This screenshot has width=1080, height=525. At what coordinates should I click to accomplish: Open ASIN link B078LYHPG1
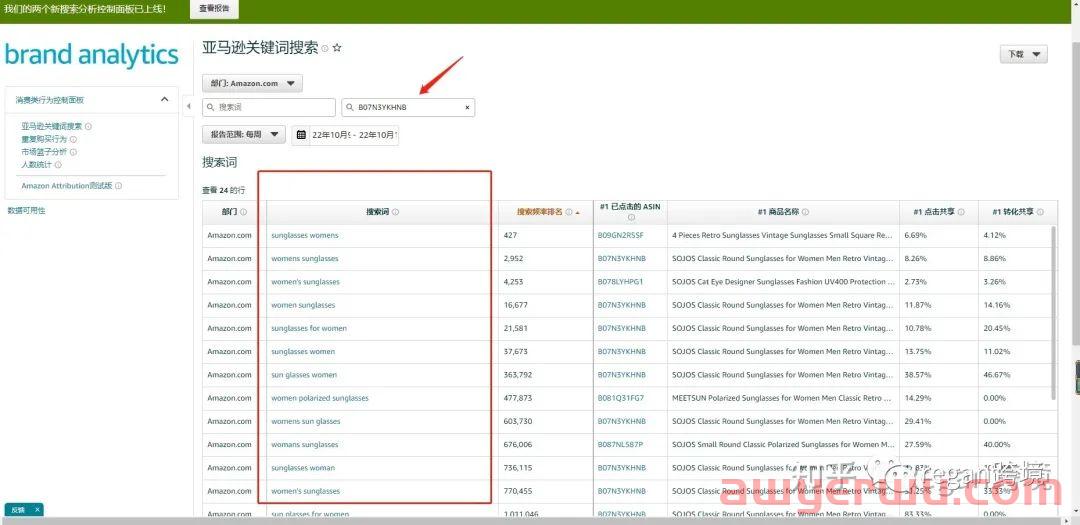point(621,282)
